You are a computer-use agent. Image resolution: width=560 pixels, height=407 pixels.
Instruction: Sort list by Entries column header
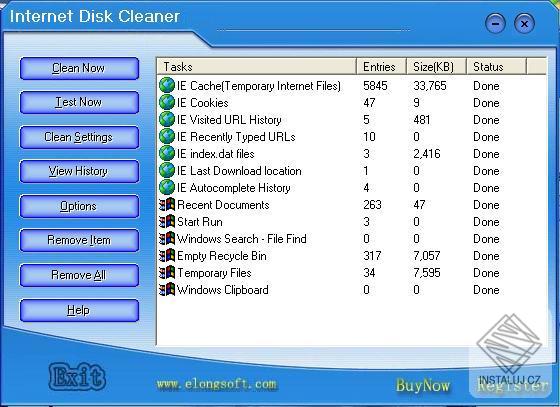(x=381, y=67)
